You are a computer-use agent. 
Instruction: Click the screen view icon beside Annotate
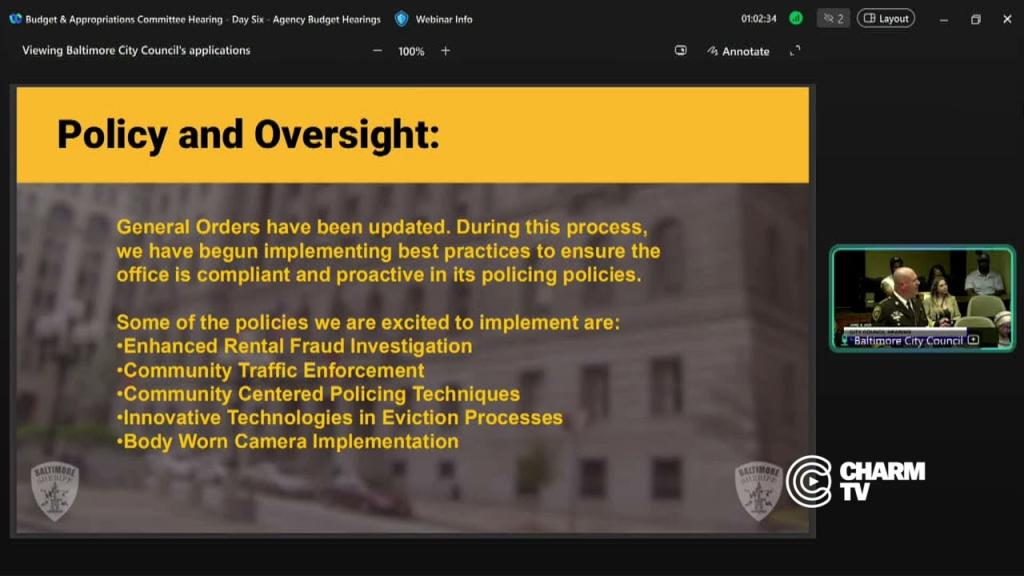[x=680, y=50]
